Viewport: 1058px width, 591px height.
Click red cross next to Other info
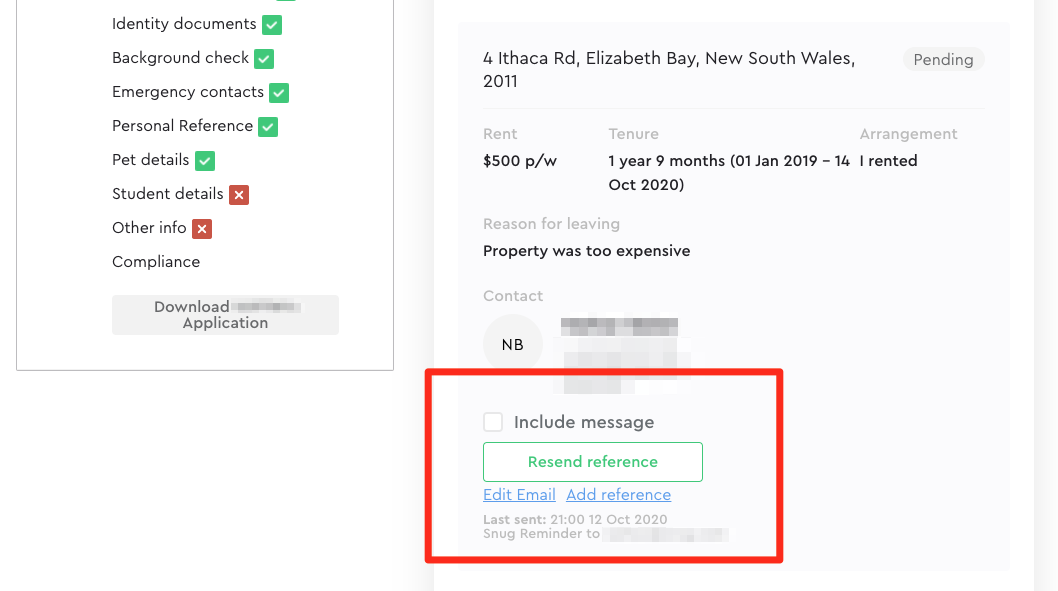tap(202, 229)
